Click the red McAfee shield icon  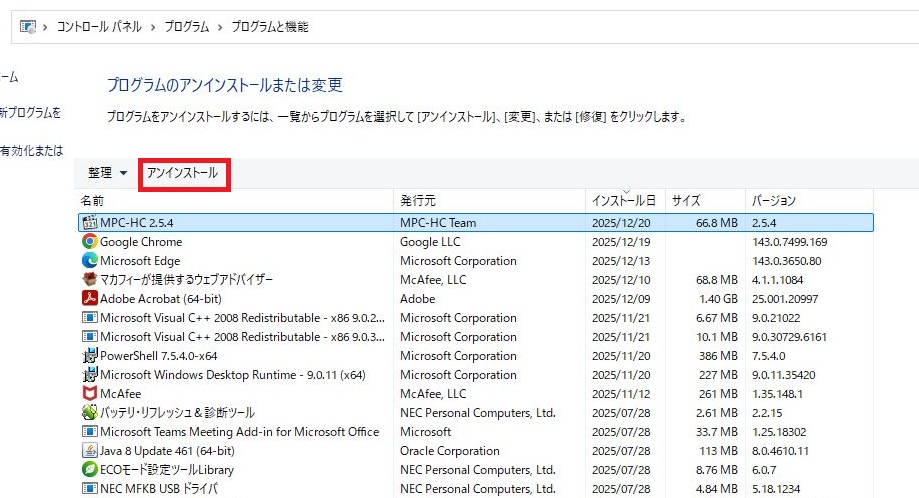[89, 393]
